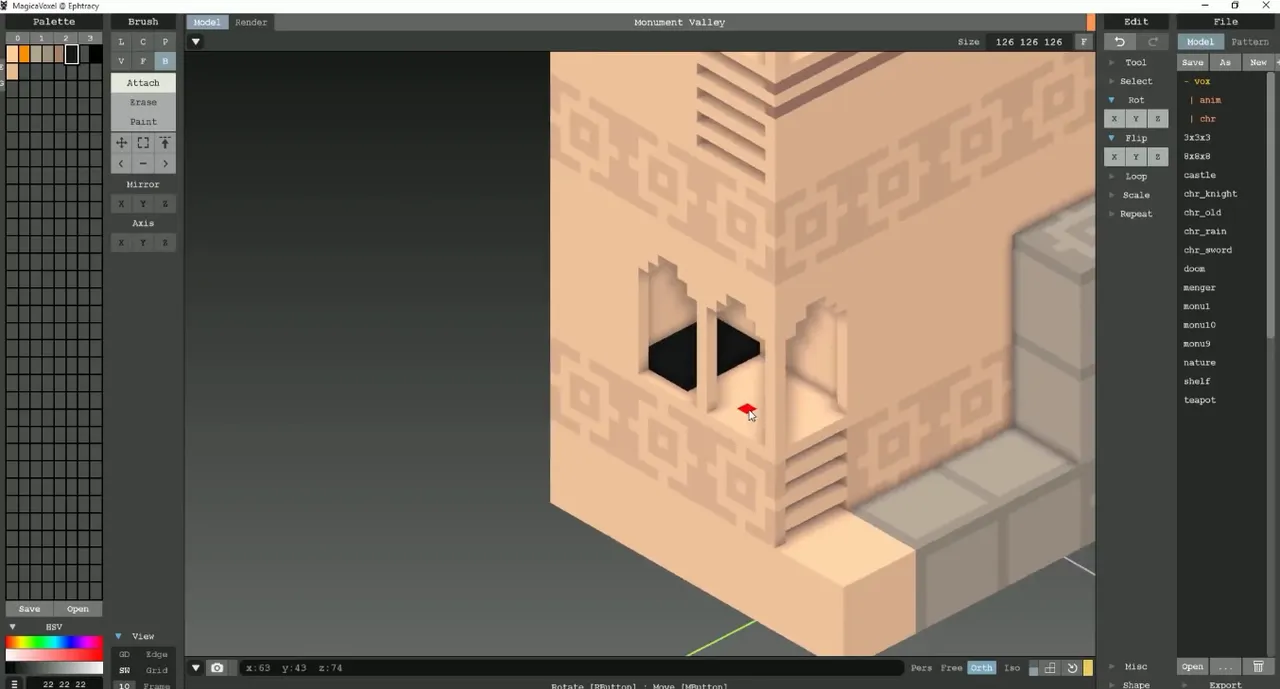Click the up-arrow pick icon in Brush
Screen dimensions: 1280x689
pos(165,143)
